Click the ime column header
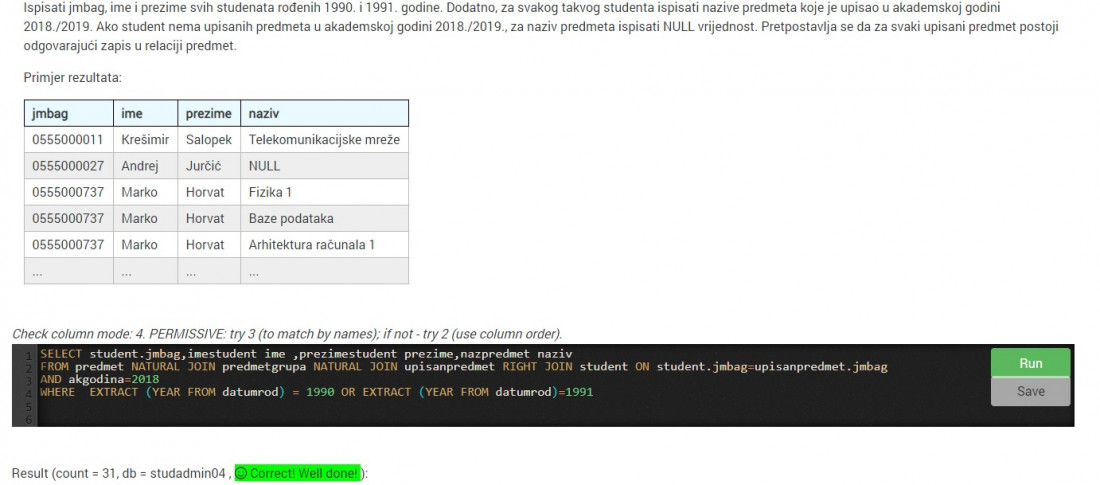The image size is (1100, 485). [145, 113]
